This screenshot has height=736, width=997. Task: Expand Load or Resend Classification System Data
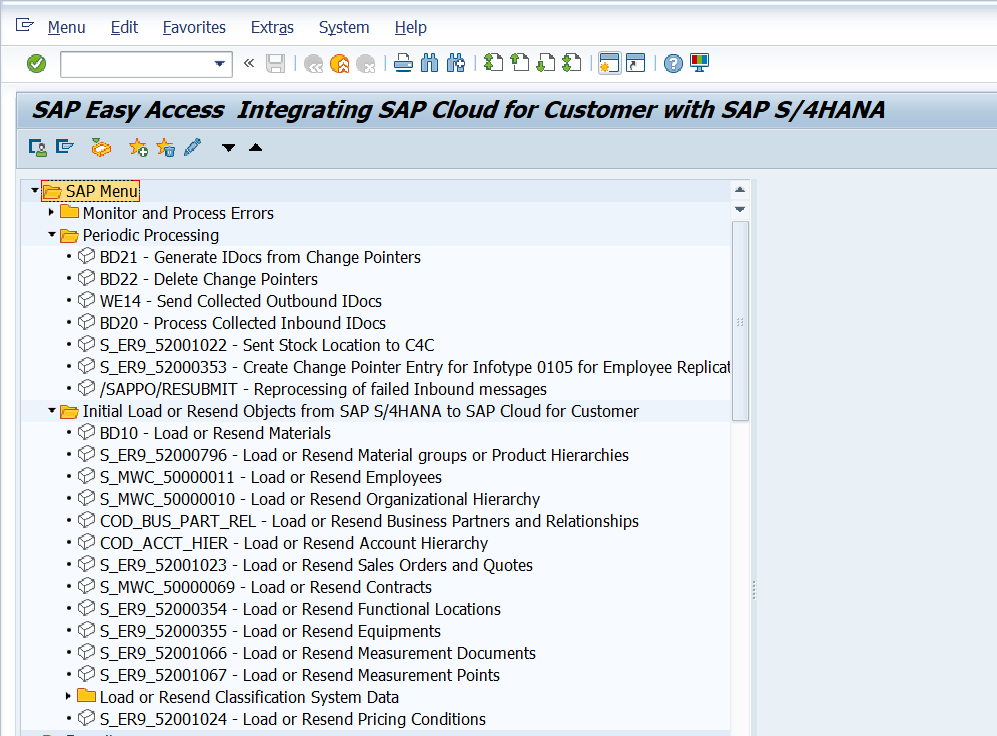click(69, 697)
